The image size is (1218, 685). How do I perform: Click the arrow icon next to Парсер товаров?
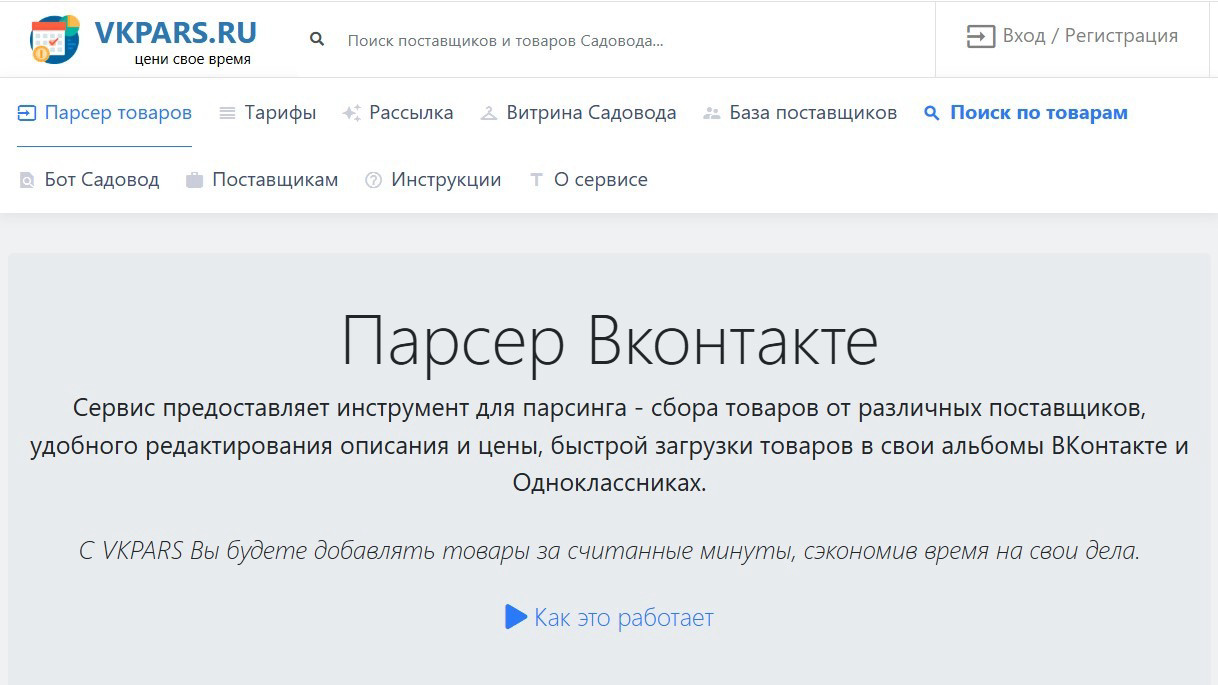click(25, 112)
